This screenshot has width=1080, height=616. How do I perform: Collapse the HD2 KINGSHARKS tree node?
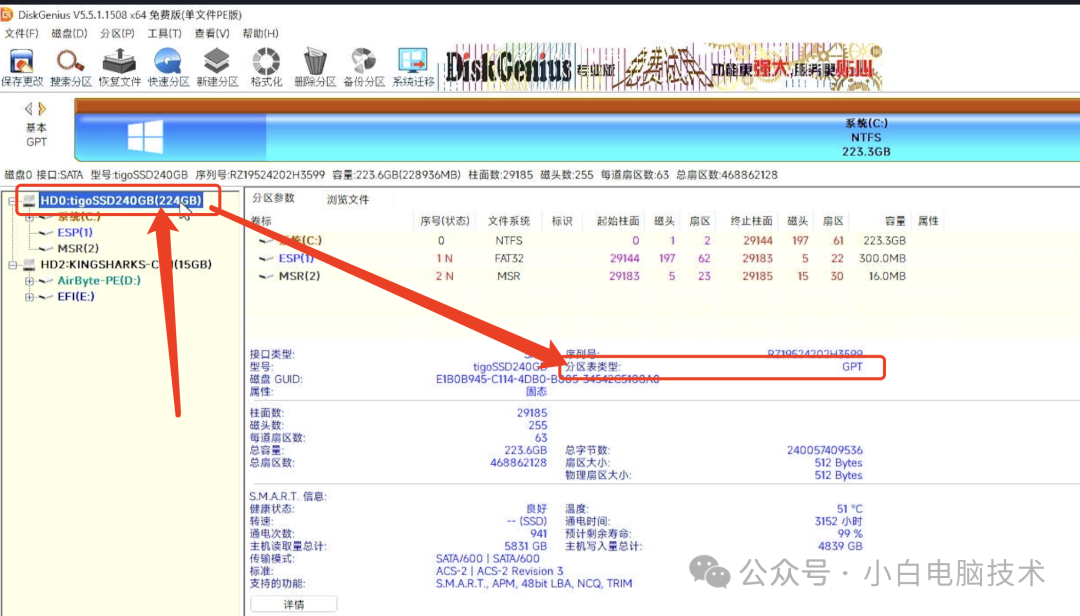(x=12, y=265)
